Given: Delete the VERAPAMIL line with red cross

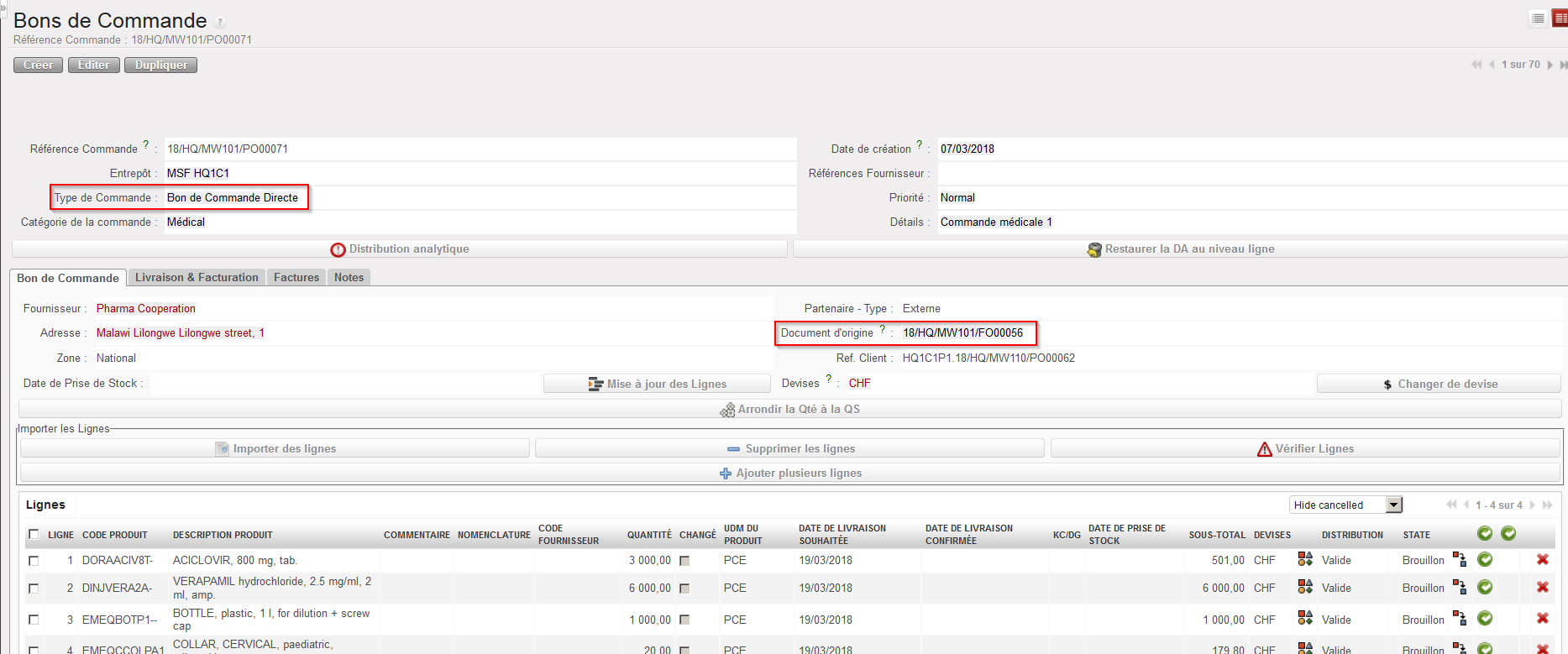Looking at the screenshot, I should 1543,588.
